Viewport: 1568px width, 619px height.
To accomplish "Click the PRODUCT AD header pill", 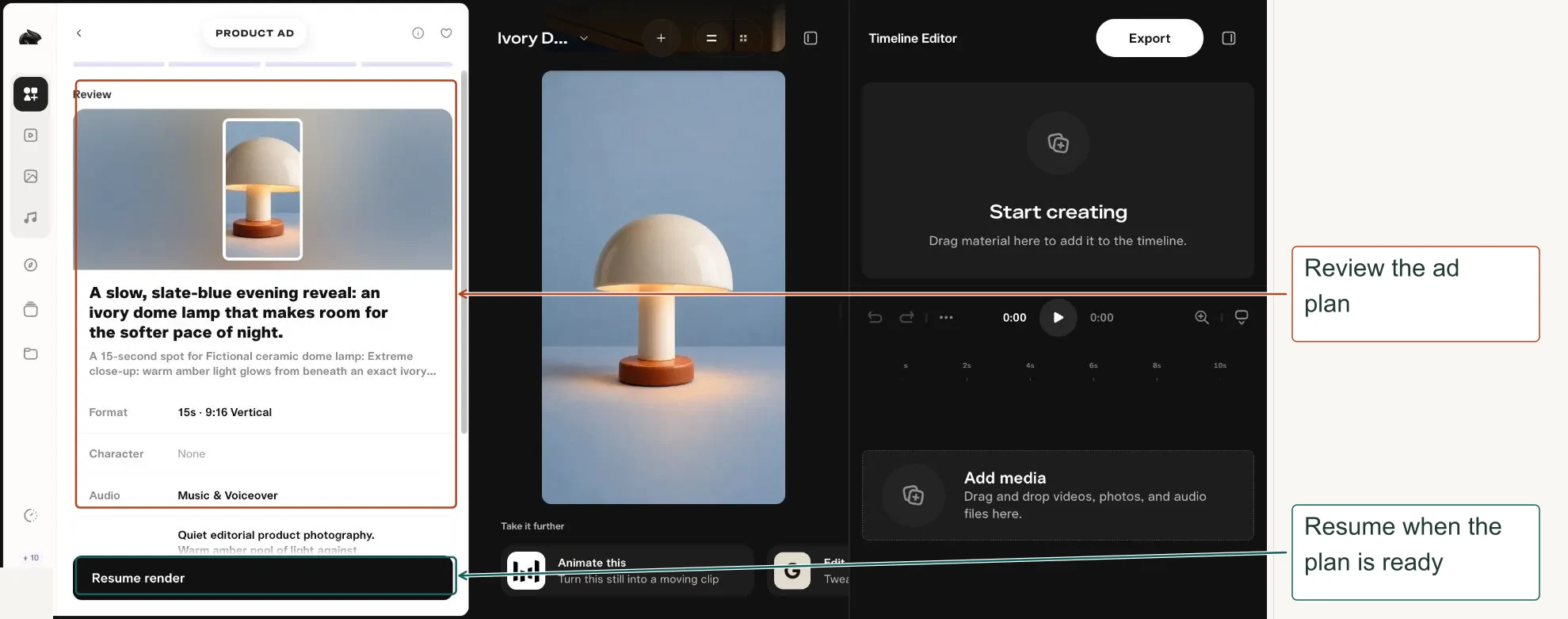I will (x=254, y=33).
